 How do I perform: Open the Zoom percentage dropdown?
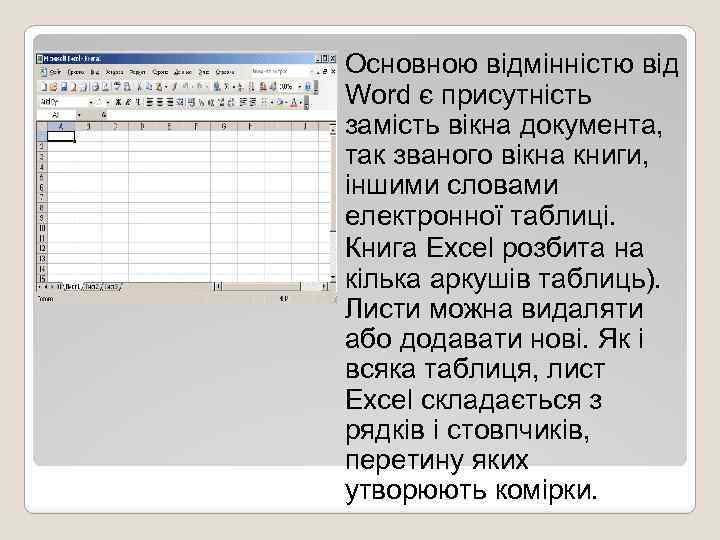tap(300, 87)
